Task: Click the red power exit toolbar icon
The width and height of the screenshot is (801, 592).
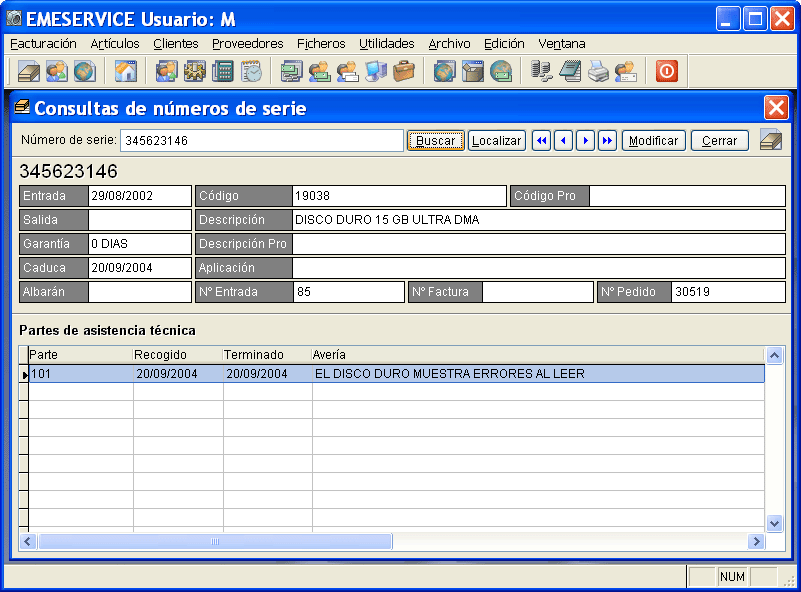Action: (667, 71)
